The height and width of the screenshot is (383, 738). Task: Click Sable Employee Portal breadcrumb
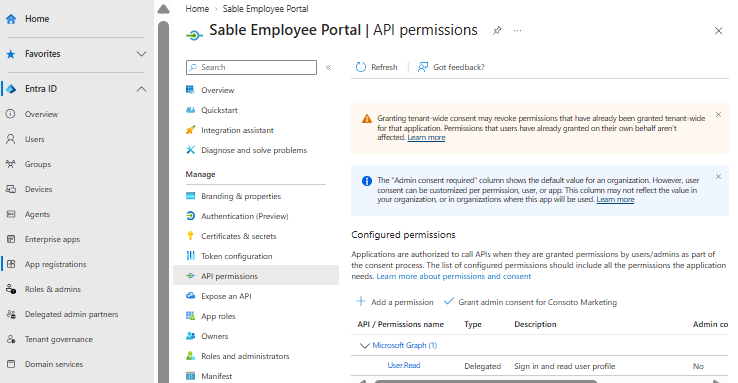265,9
